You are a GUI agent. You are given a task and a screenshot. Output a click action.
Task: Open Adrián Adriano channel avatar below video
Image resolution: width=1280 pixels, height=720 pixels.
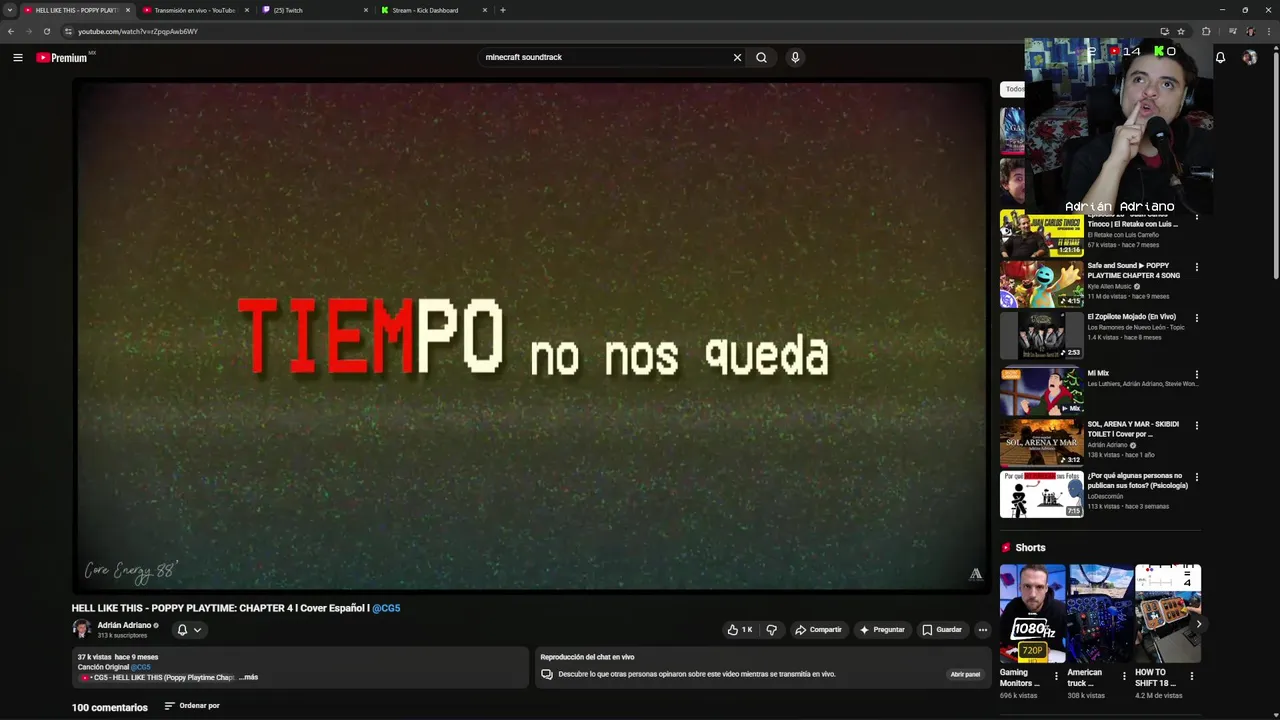point(81,629)
